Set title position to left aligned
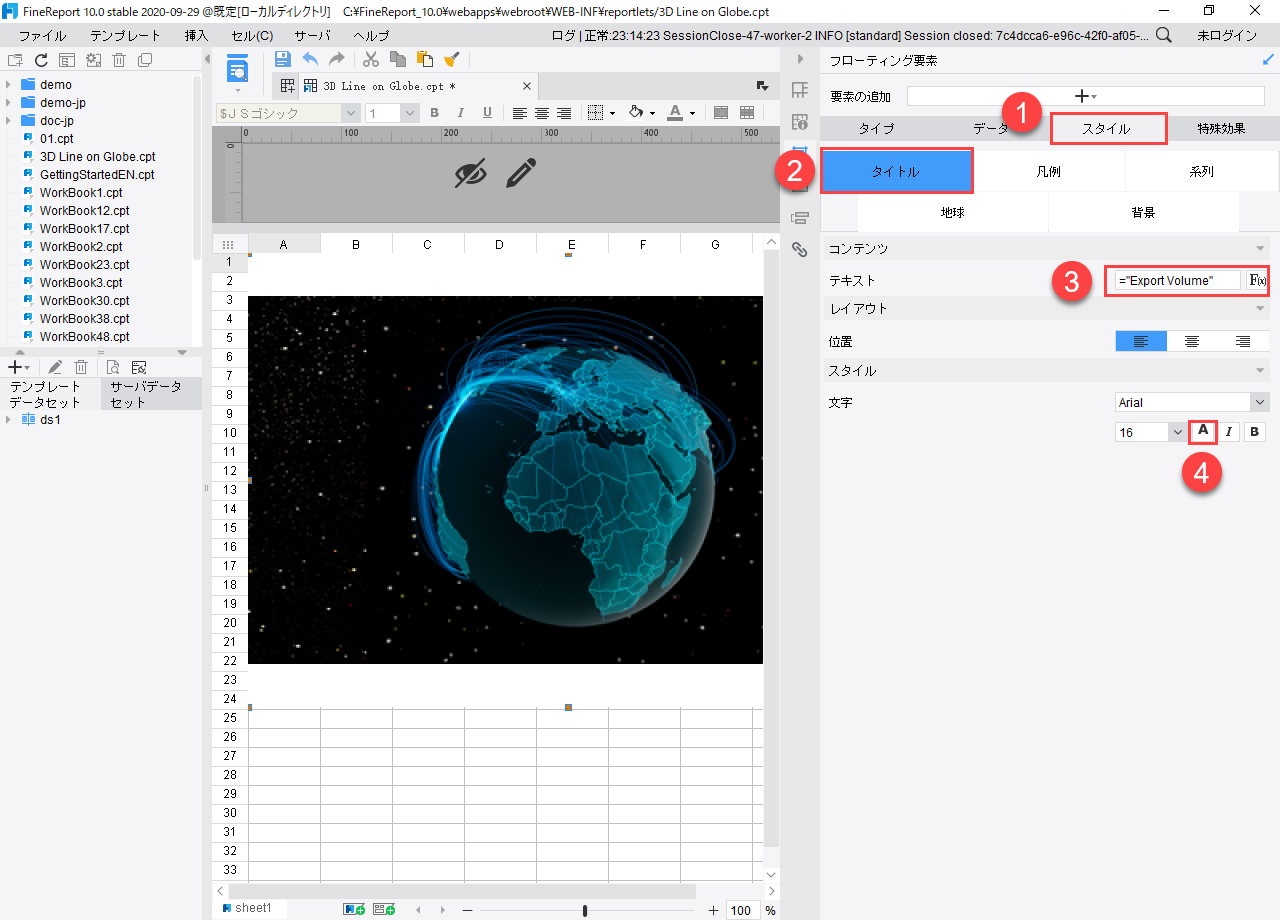 click(1141, 341)
